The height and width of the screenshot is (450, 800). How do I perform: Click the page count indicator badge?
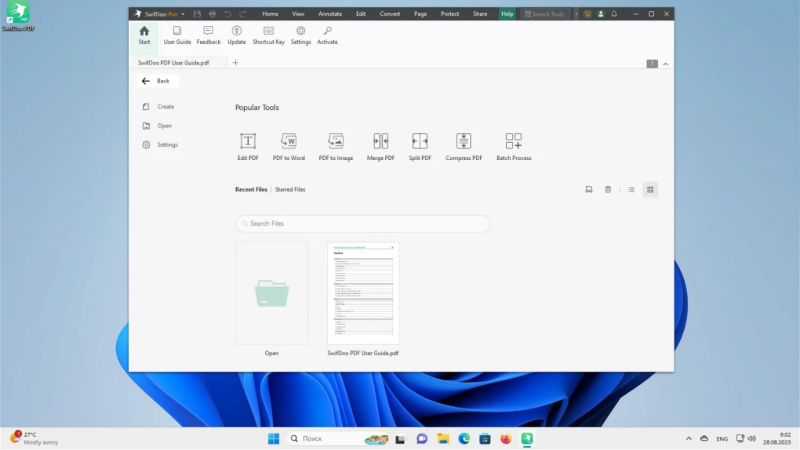click(x=652, y=64)
